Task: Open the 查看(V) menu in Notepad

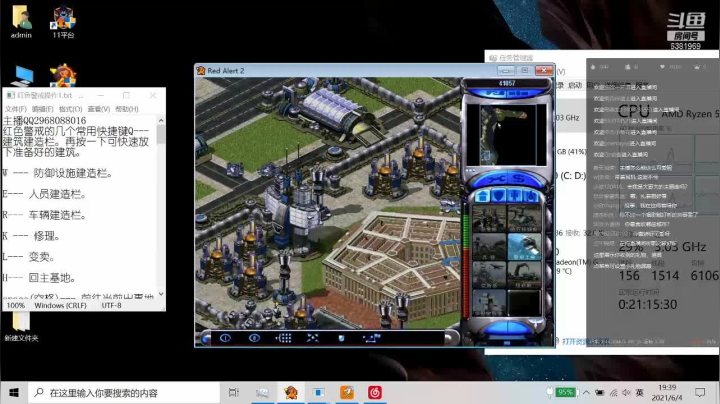Action: [x=99, y=109]
